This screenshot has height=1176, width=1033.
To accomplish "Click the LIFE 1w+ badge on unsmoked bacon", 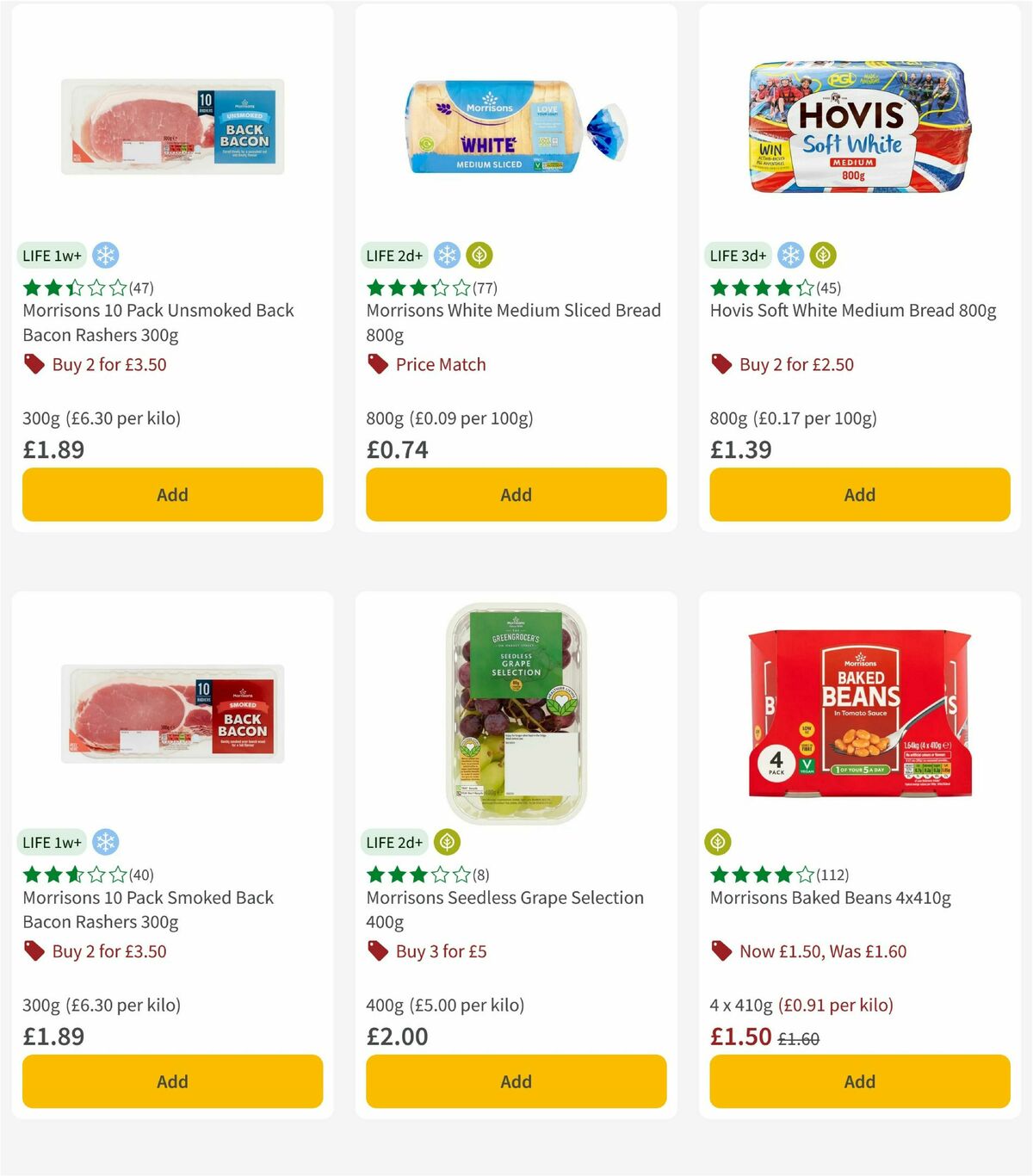I will click(52, 255).
